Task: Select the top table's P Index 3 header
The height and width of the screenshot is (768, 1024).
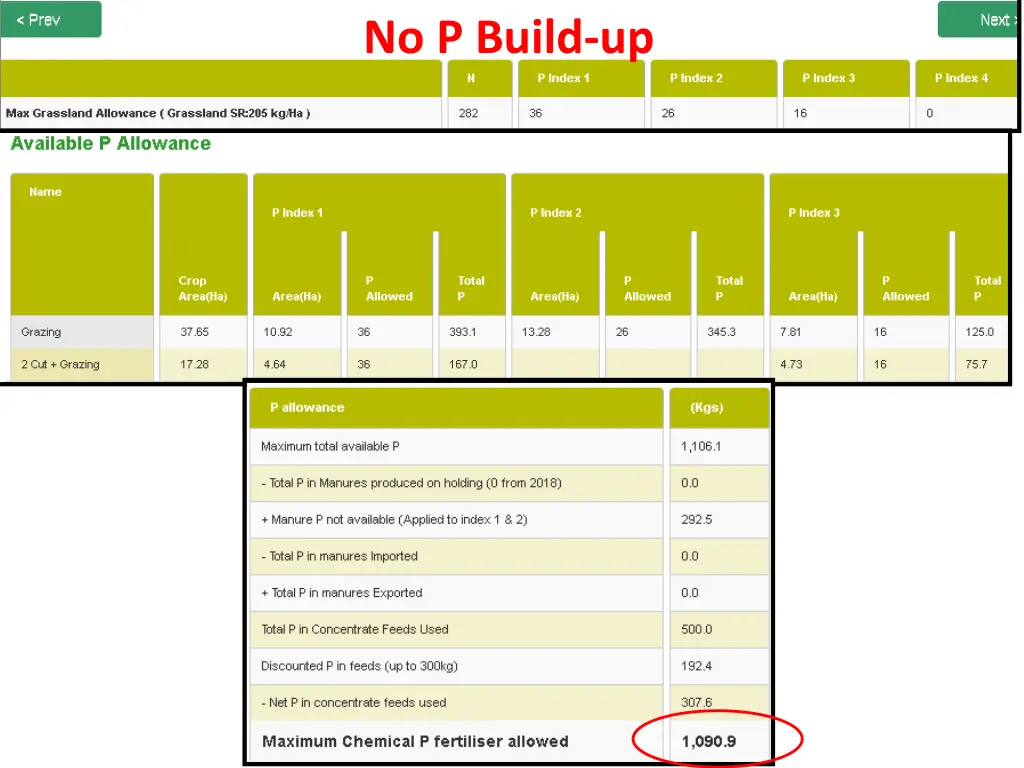Action: (x=846, y=78)
